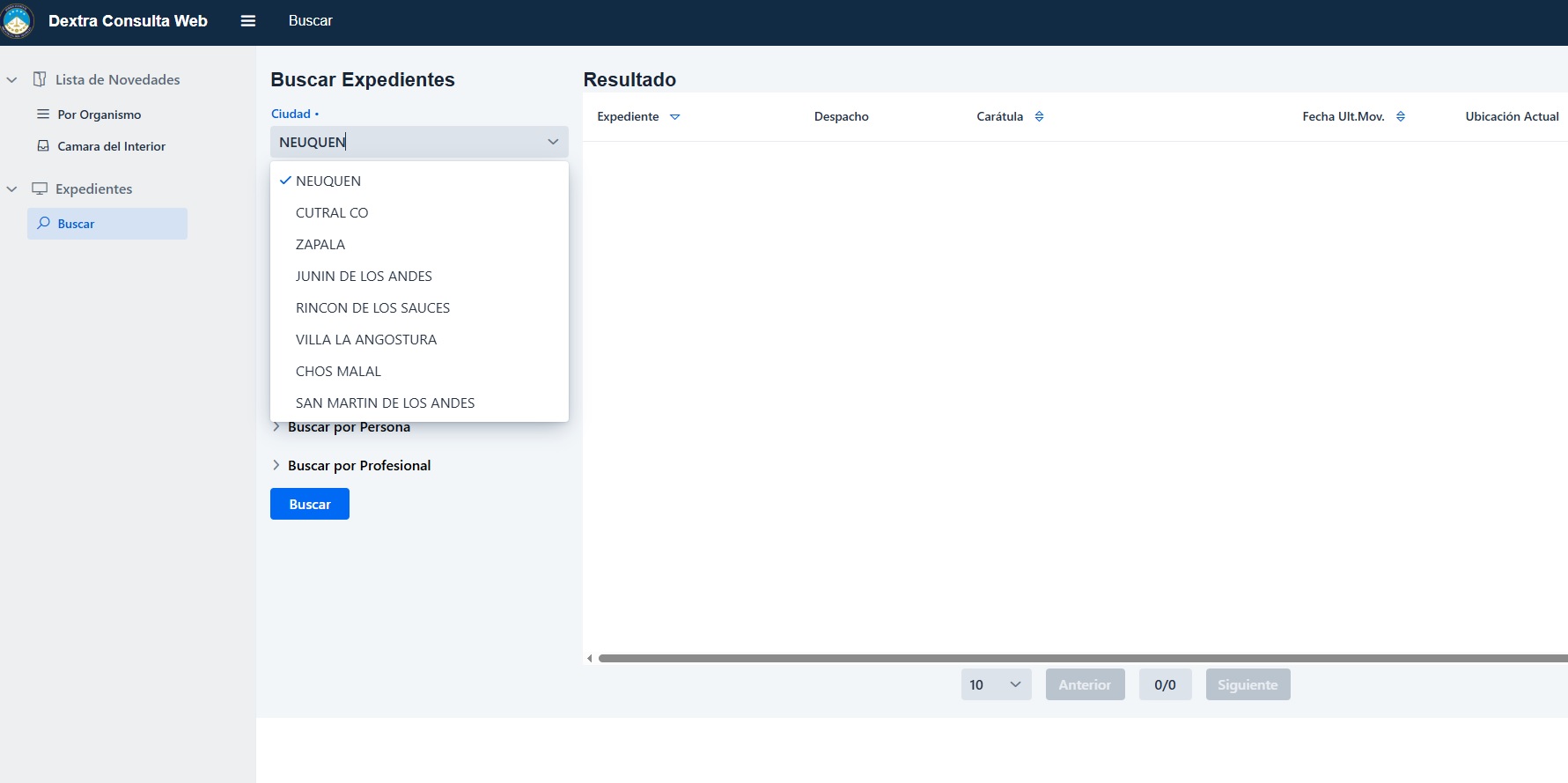Sort by Expediente column arrow icon
Viewport: 1568px width, 783px height.
pyautogui.click(x=675, y=117)
